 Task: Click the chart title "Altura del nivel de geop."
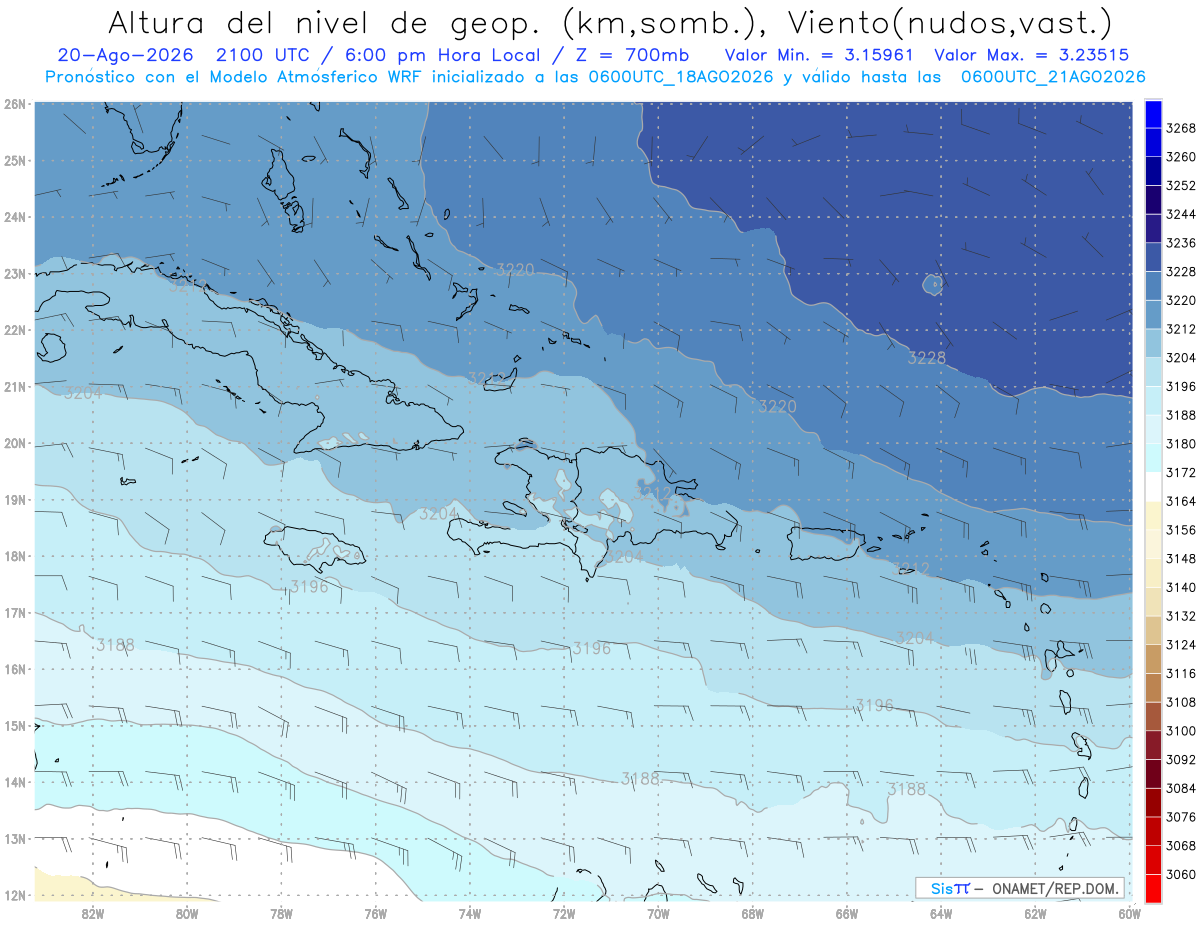(x=324, y=22)
